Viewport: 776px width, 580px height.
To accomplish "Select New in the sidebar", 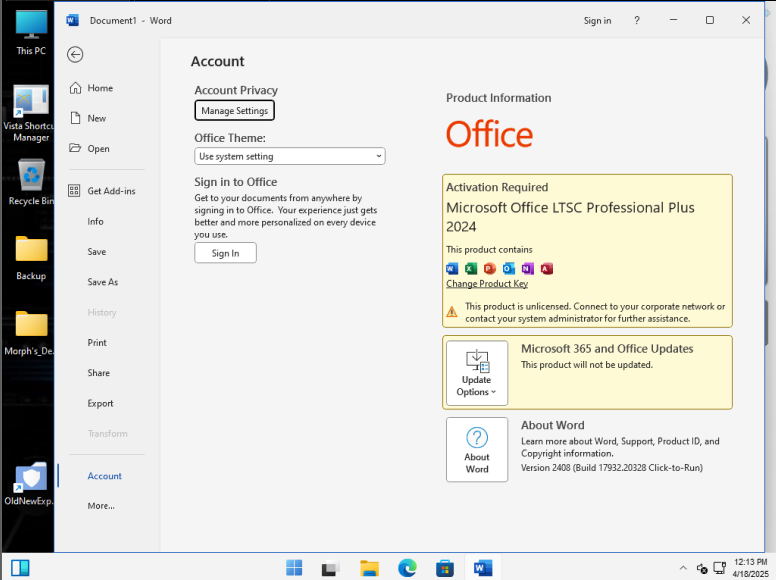I will [x=97, y=118].
